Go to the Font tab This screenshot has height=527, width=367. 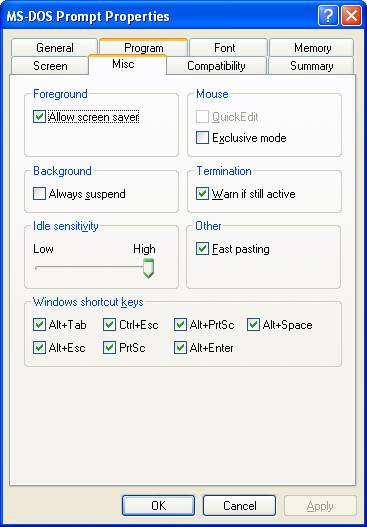(228, 47)
